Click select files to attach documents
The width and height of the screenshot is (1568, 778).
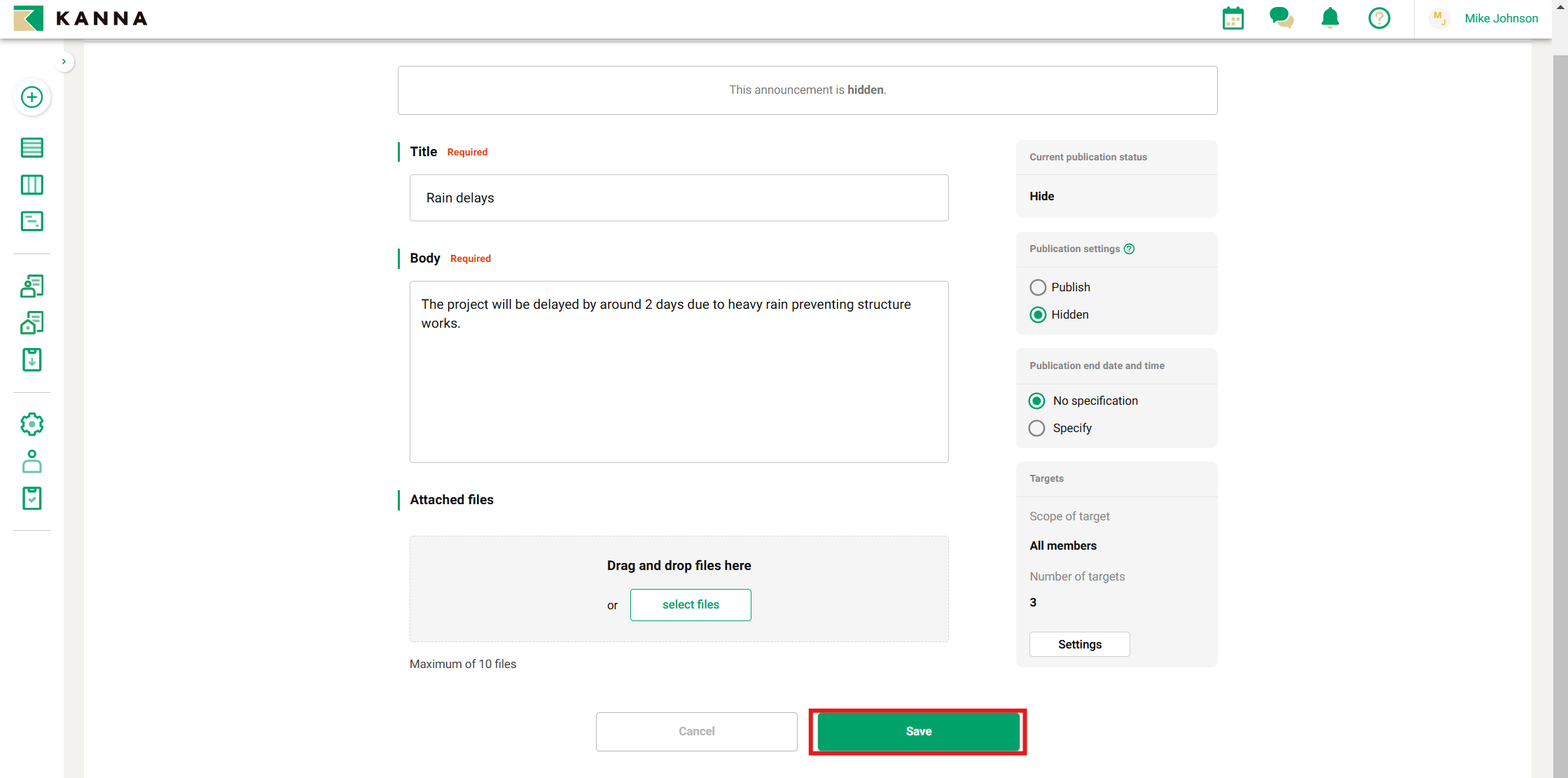(691, 604)
